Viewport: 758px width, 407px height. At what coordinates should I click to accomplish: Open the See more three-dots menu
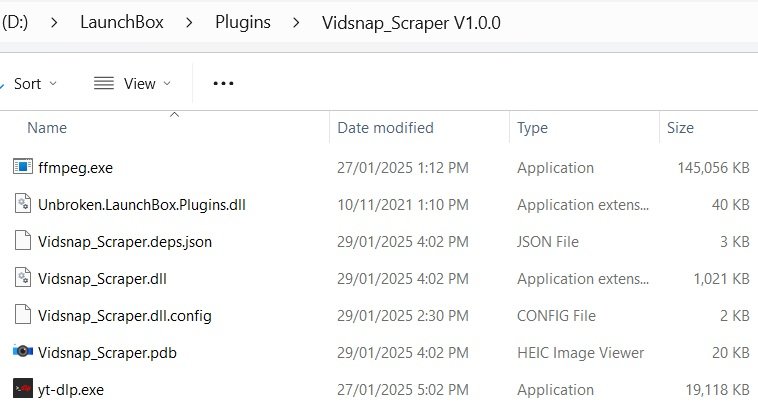[223, 83]
